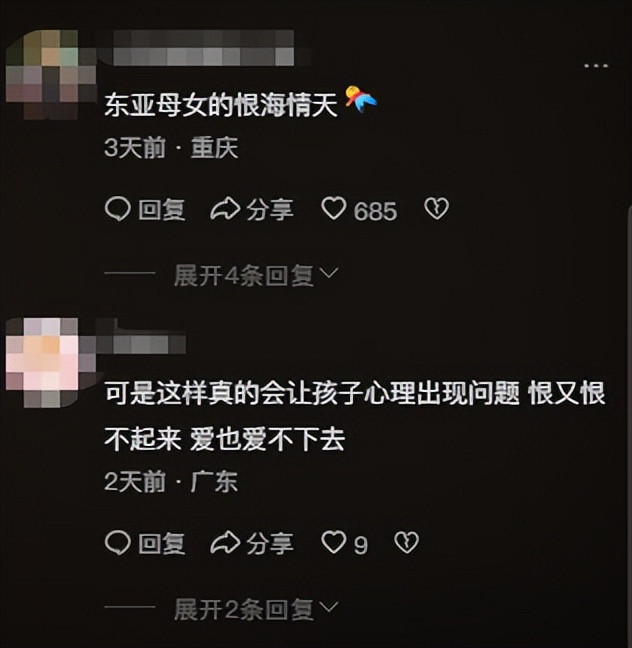Screen dimensions: 632x648
Task: Click the reply bubble icon on second comment
Action: (118, 543)
